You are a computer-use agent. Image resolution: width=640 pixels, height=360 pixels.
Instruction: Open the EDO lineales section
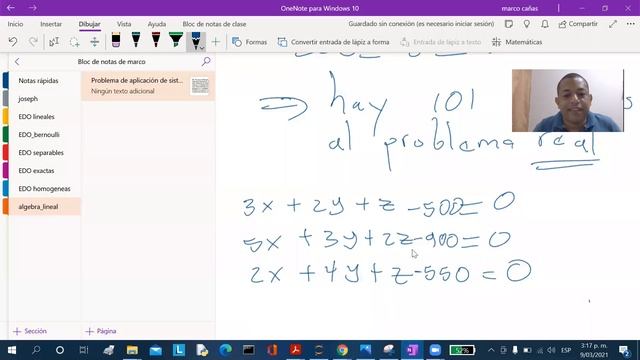tap(44, 117)
